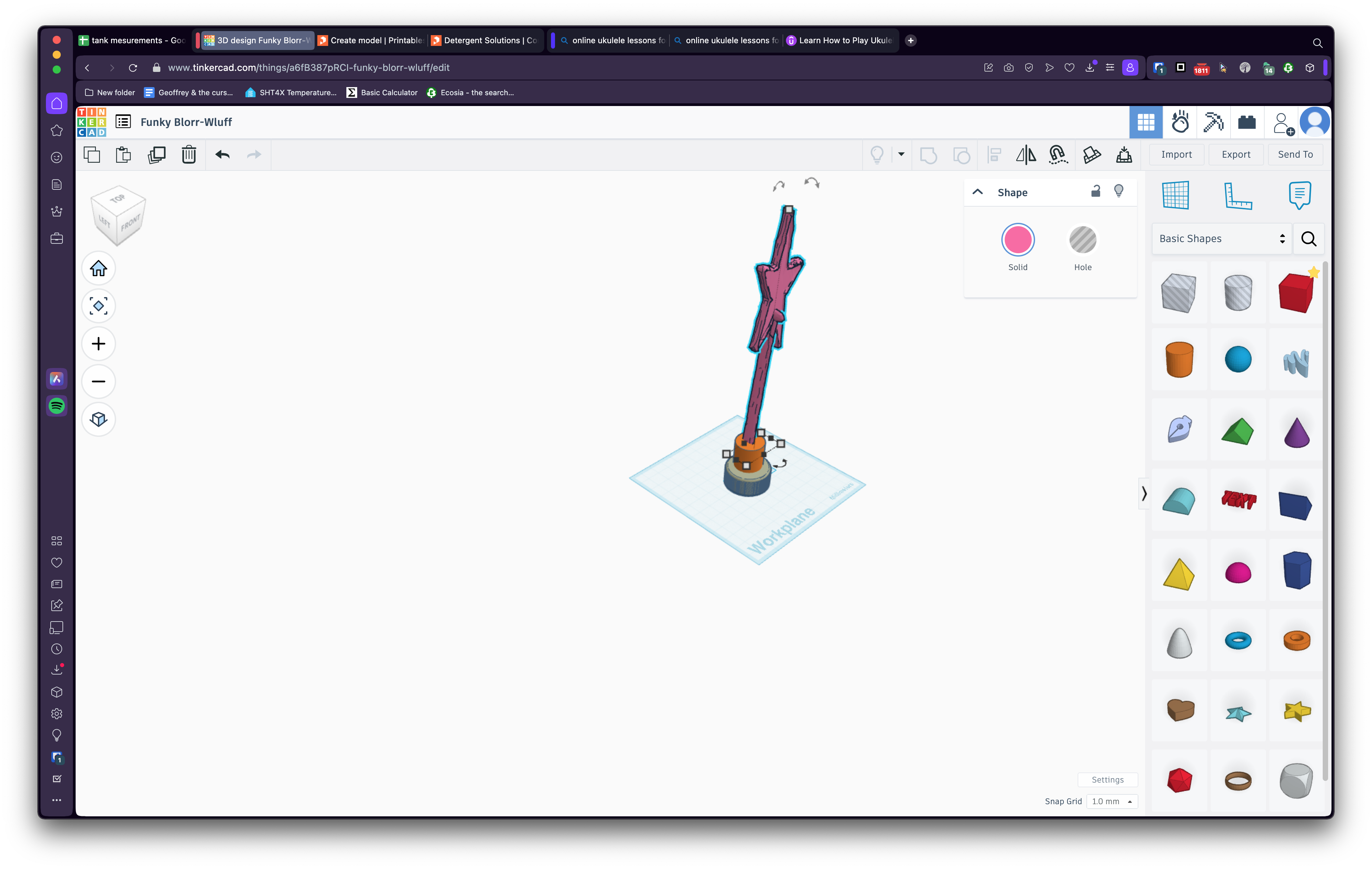Fit all in view
This screenshot has height=869, width=1372.
(99, 306)
